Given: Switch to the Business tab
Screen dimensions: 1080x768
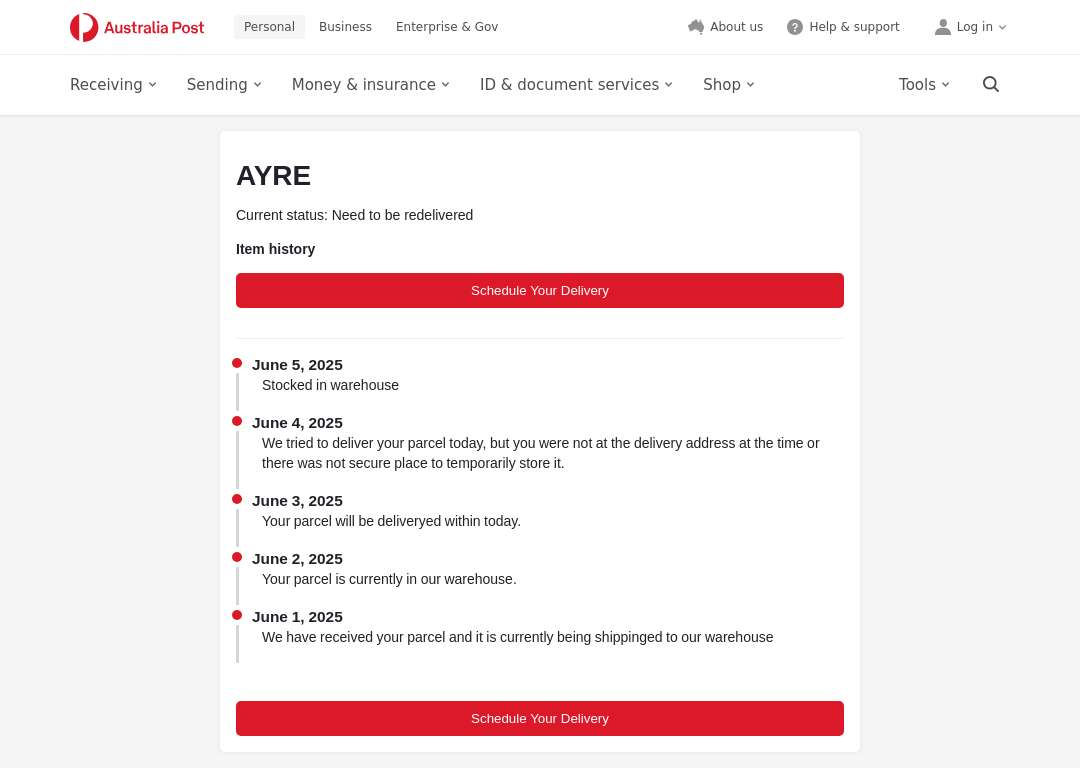Looking at the screenshot, I should click(345, 27).
